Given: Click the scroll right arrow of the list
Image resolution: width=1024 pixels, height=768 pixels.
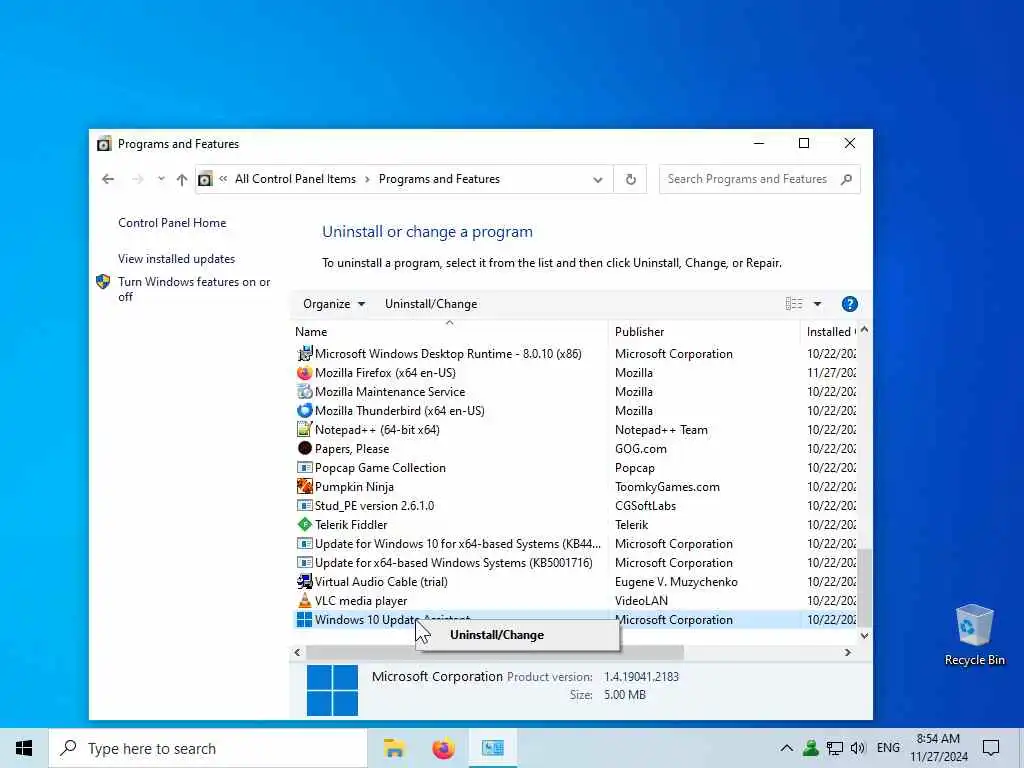Looking at the screenshot, I should coord(848,652).
